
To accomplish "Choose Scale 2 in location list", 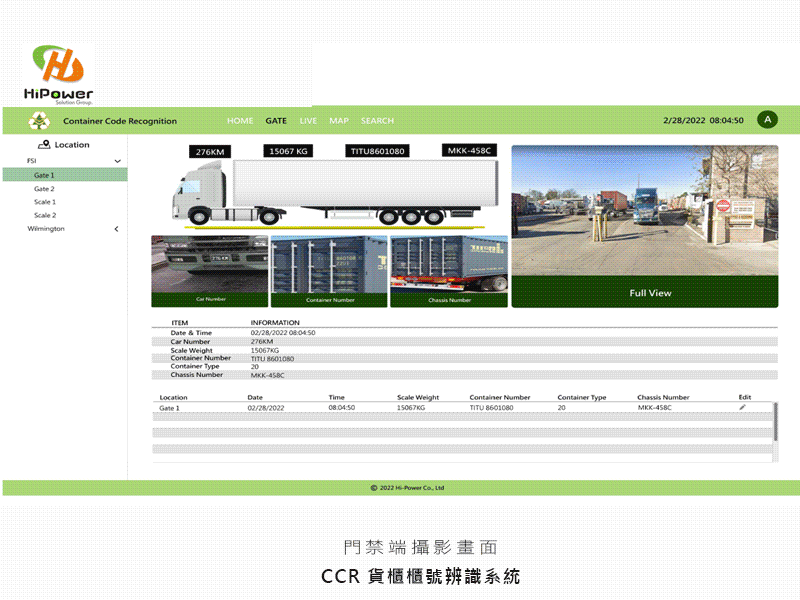I will (45, 215).
